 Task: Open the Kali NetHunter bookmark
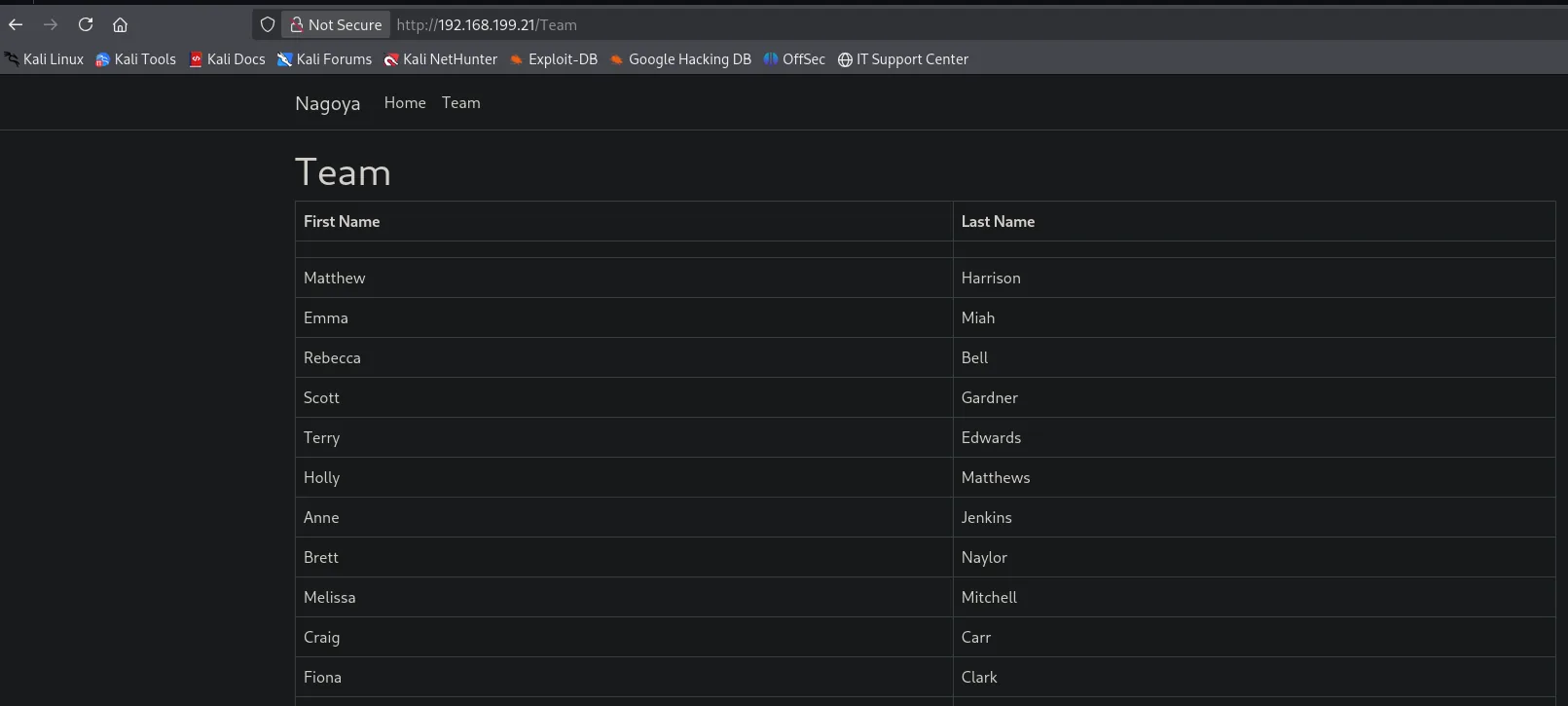pos(441,59)
